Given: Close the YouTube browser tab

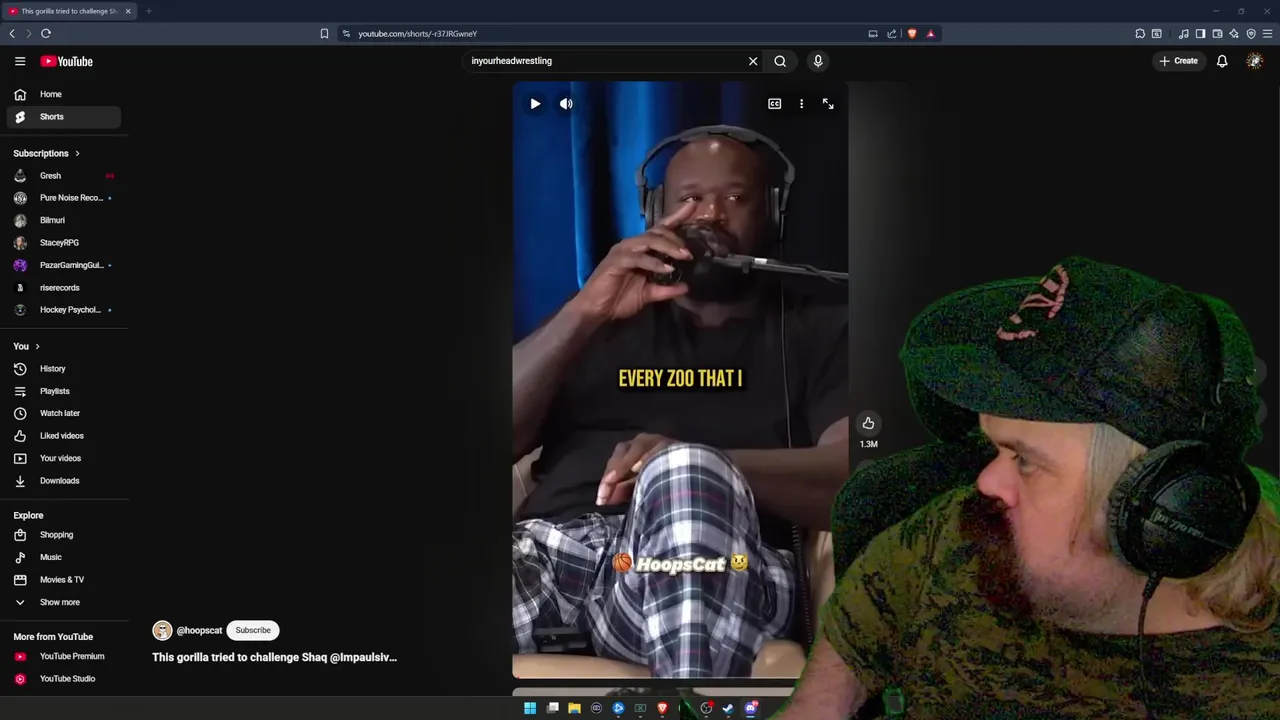Looking at the screenshot, I should (x=128, y=11).
